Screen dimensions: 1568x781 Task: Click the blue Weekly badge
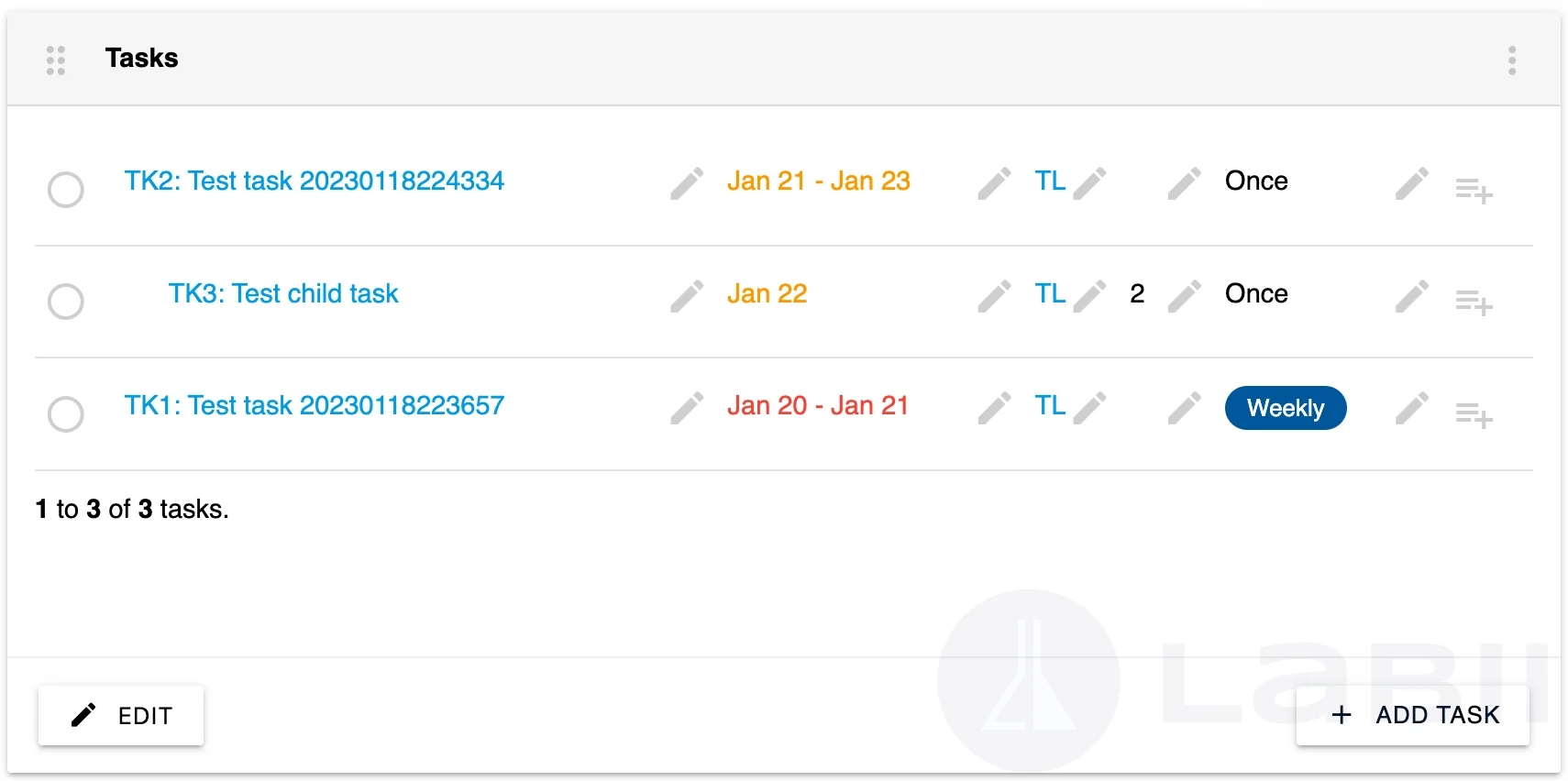coord(1285,408)
